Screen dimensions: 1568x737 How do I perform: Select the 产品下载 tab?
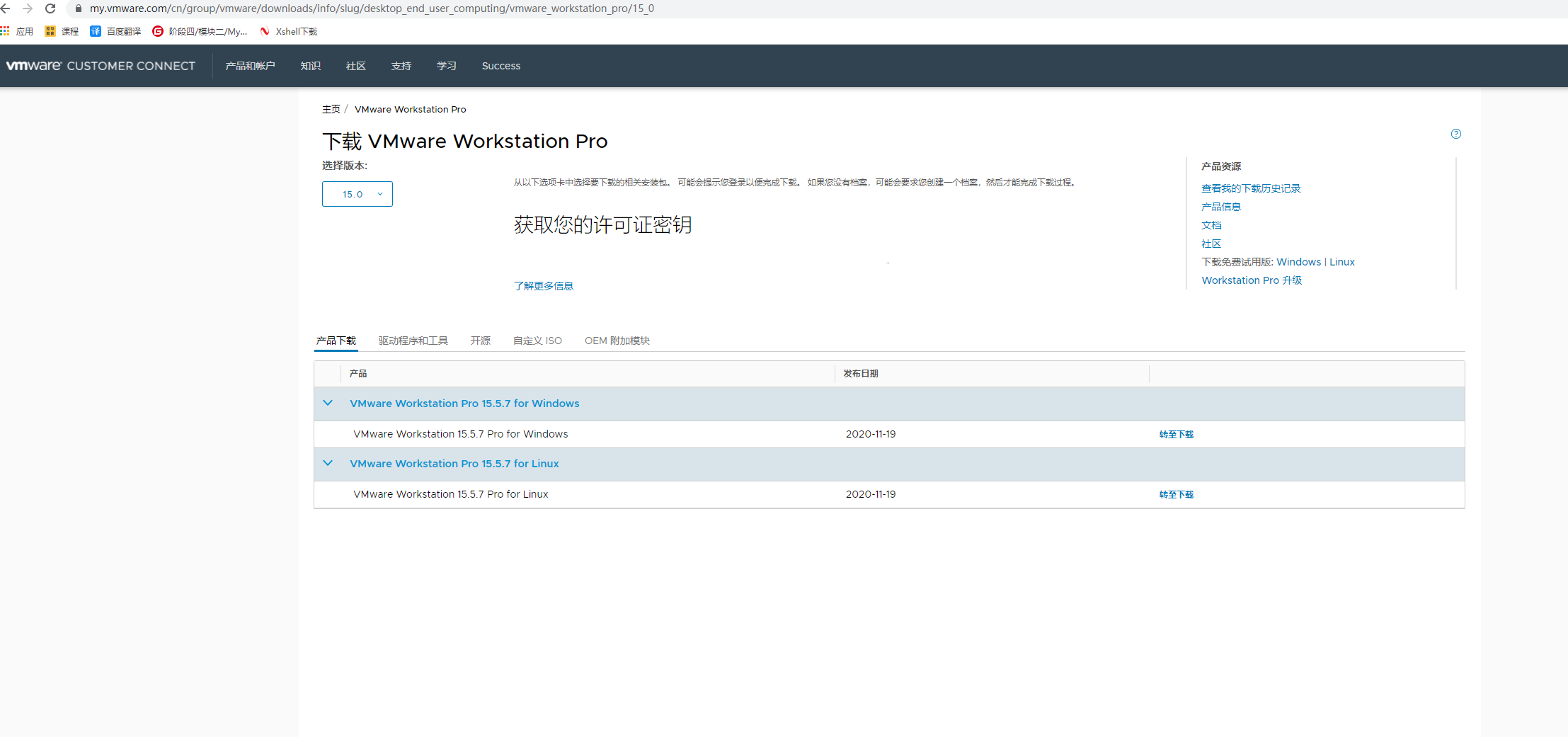(x=336, y=341)
